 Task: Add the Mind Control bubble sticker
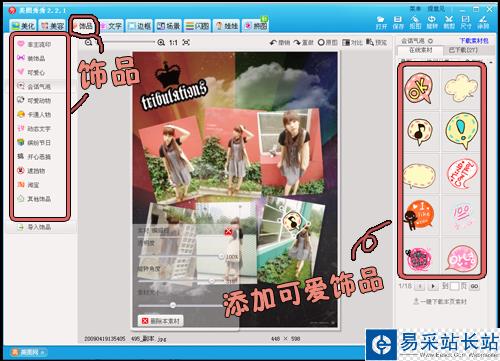462,174
